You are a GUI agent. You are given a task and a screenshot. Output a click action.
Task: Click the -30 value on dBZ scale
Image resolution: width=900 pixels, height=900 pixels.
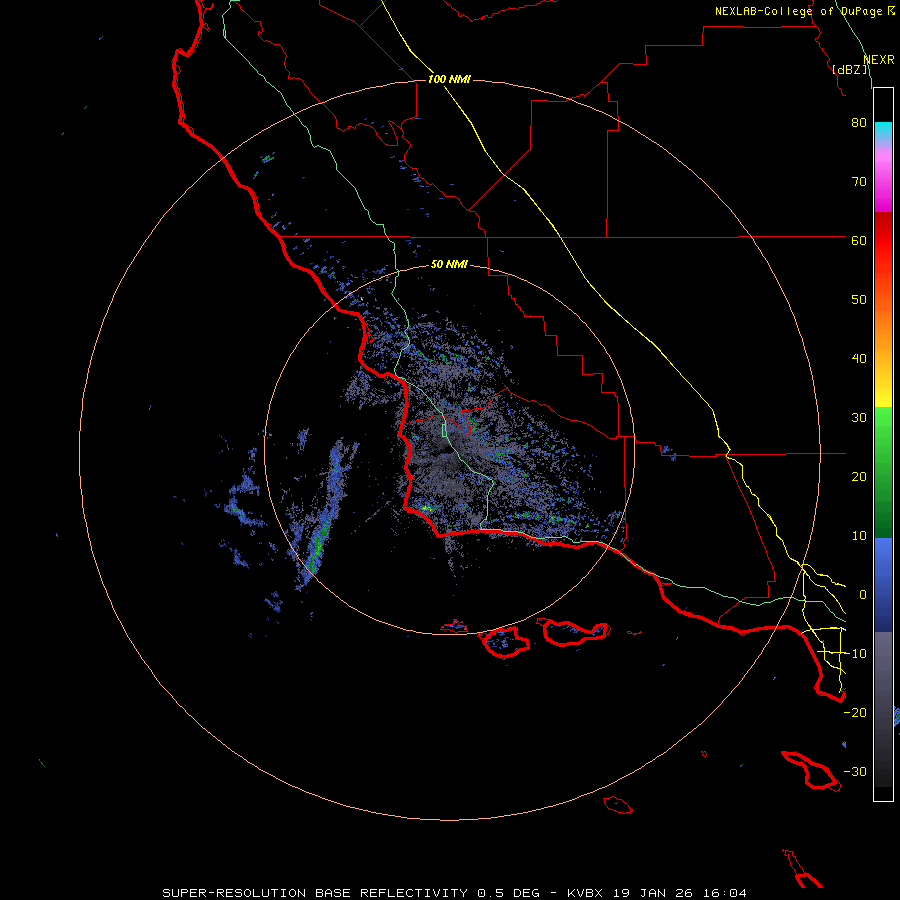(855, 772)
